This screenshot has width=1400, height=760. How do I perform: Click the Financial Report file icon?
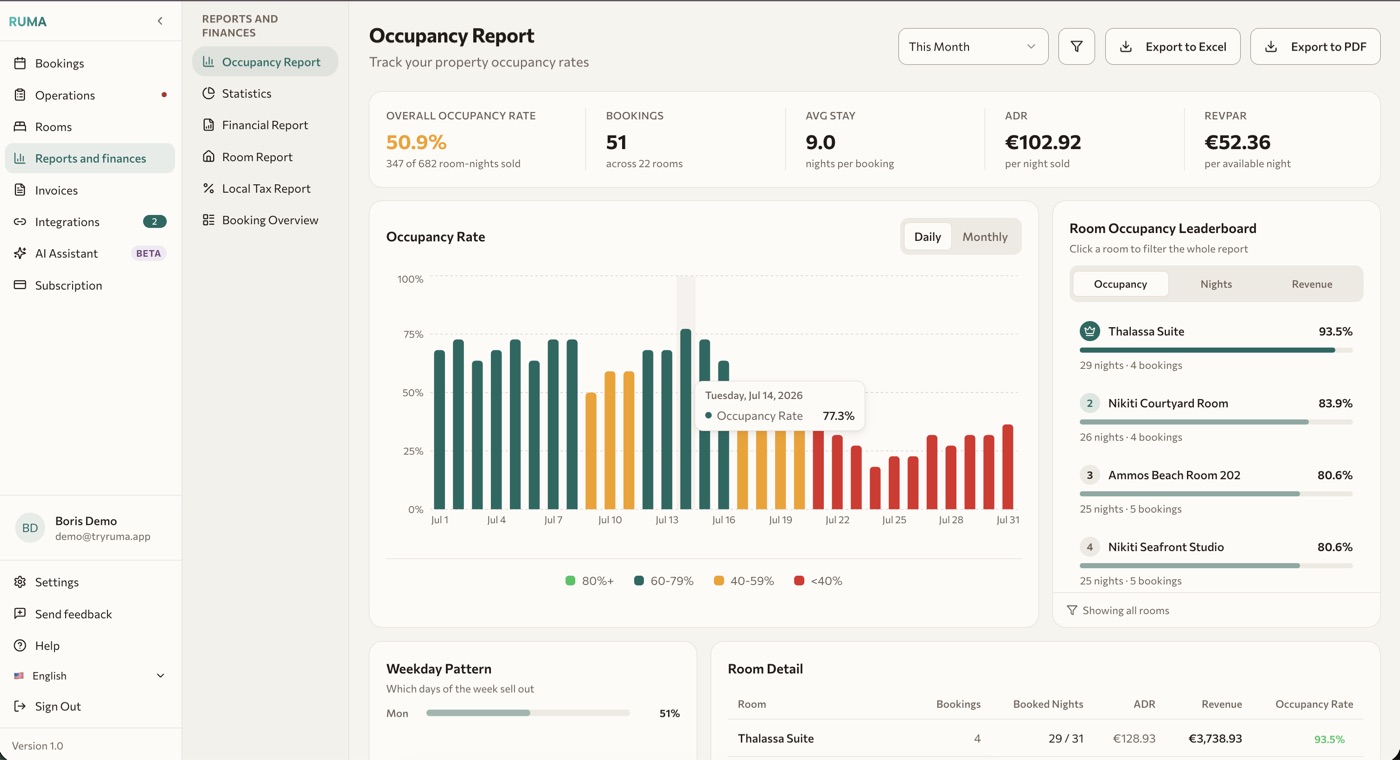coord(208,125)
